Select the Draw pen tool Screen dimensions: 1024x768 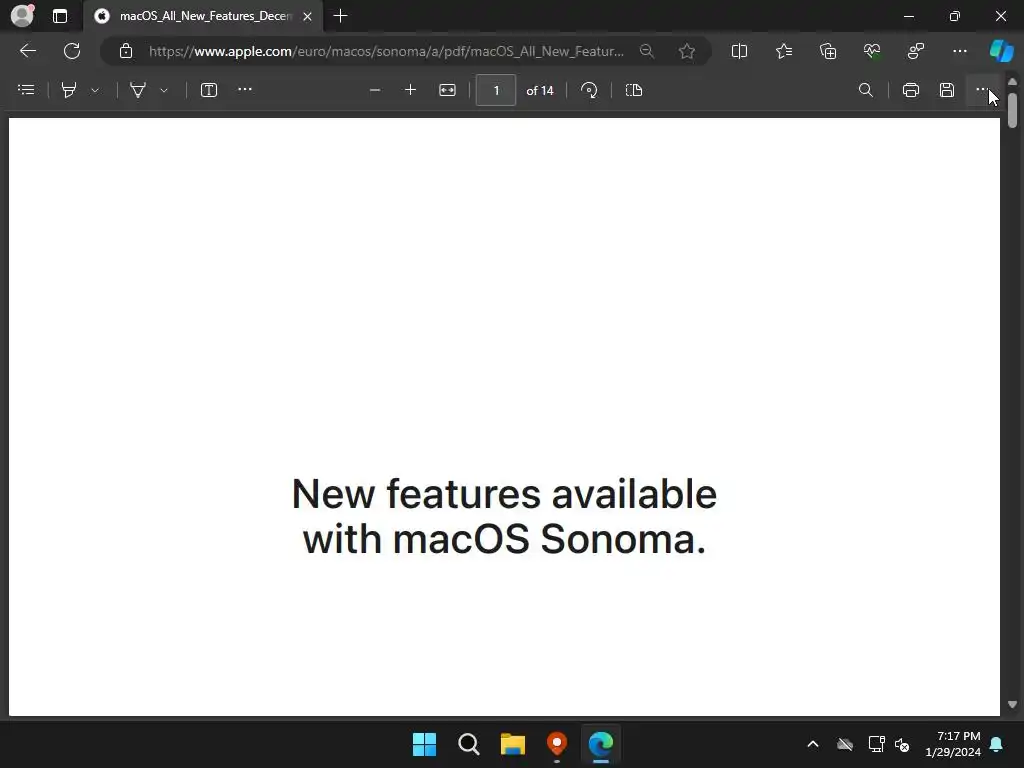(138, 90)
